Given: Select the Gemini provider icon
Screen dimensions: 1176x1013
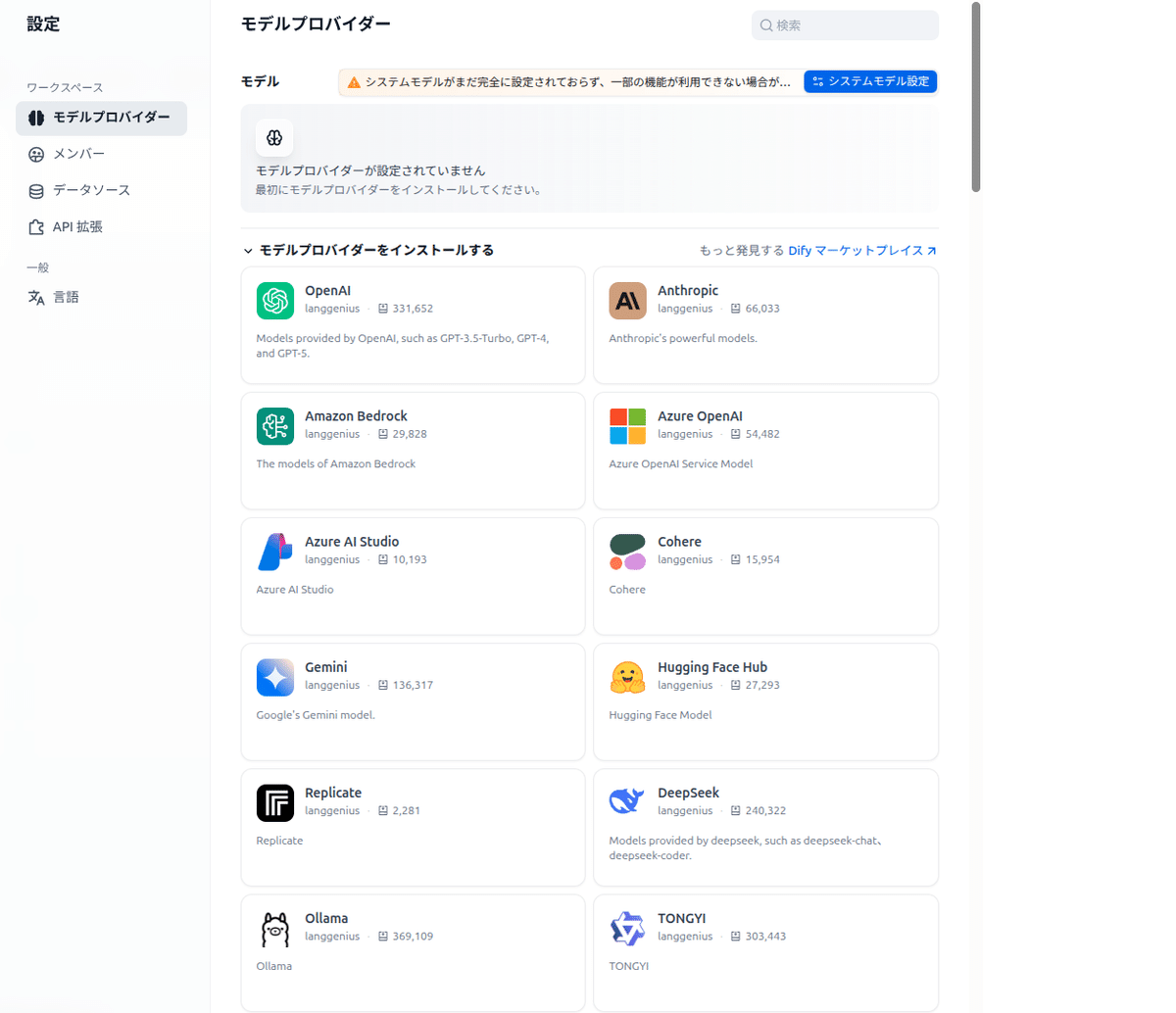Looking at the screenshot, I should (274, 677).
